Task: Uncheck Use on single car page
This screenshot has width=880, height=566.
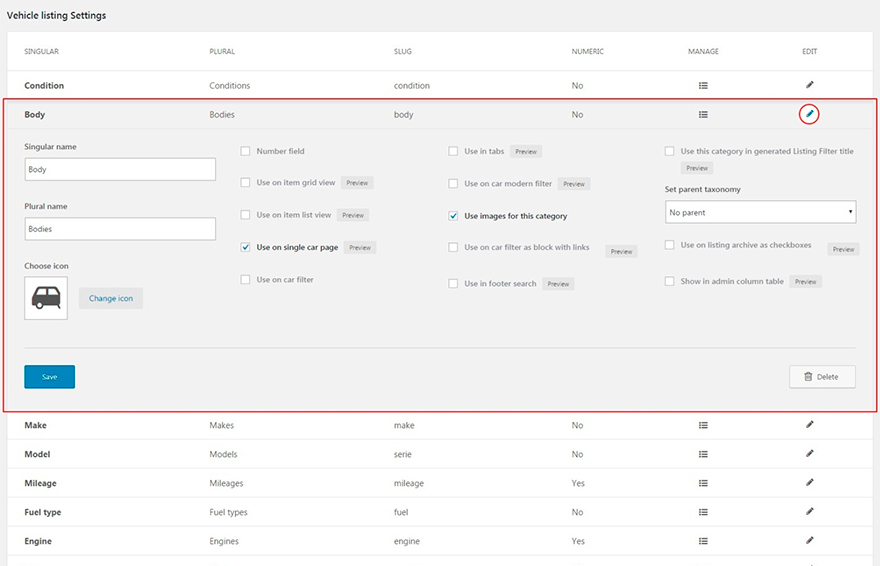Action: (246, 247)
